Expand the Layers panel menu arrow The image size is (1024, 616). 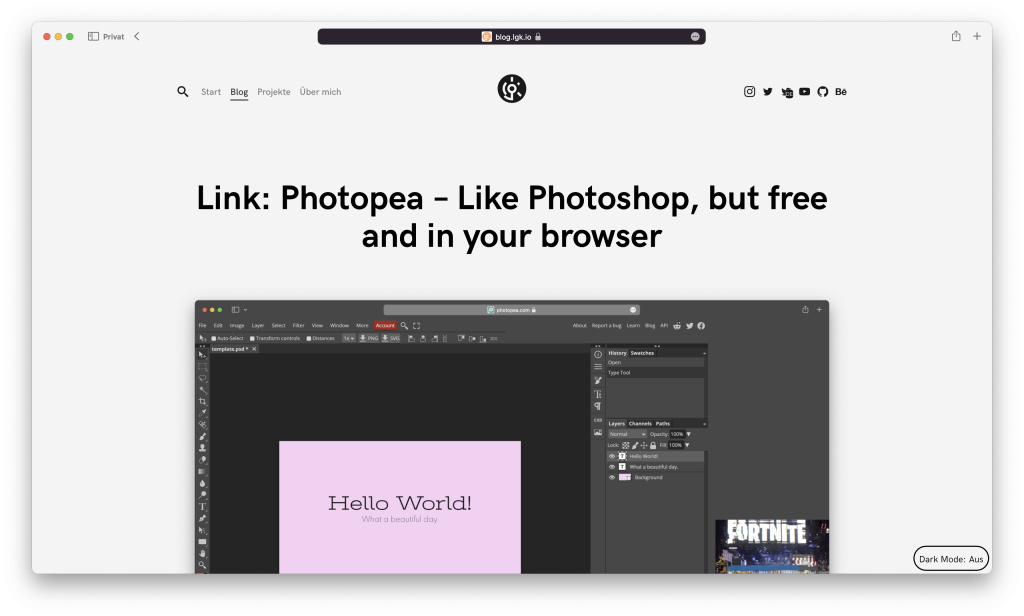point(704,424)
